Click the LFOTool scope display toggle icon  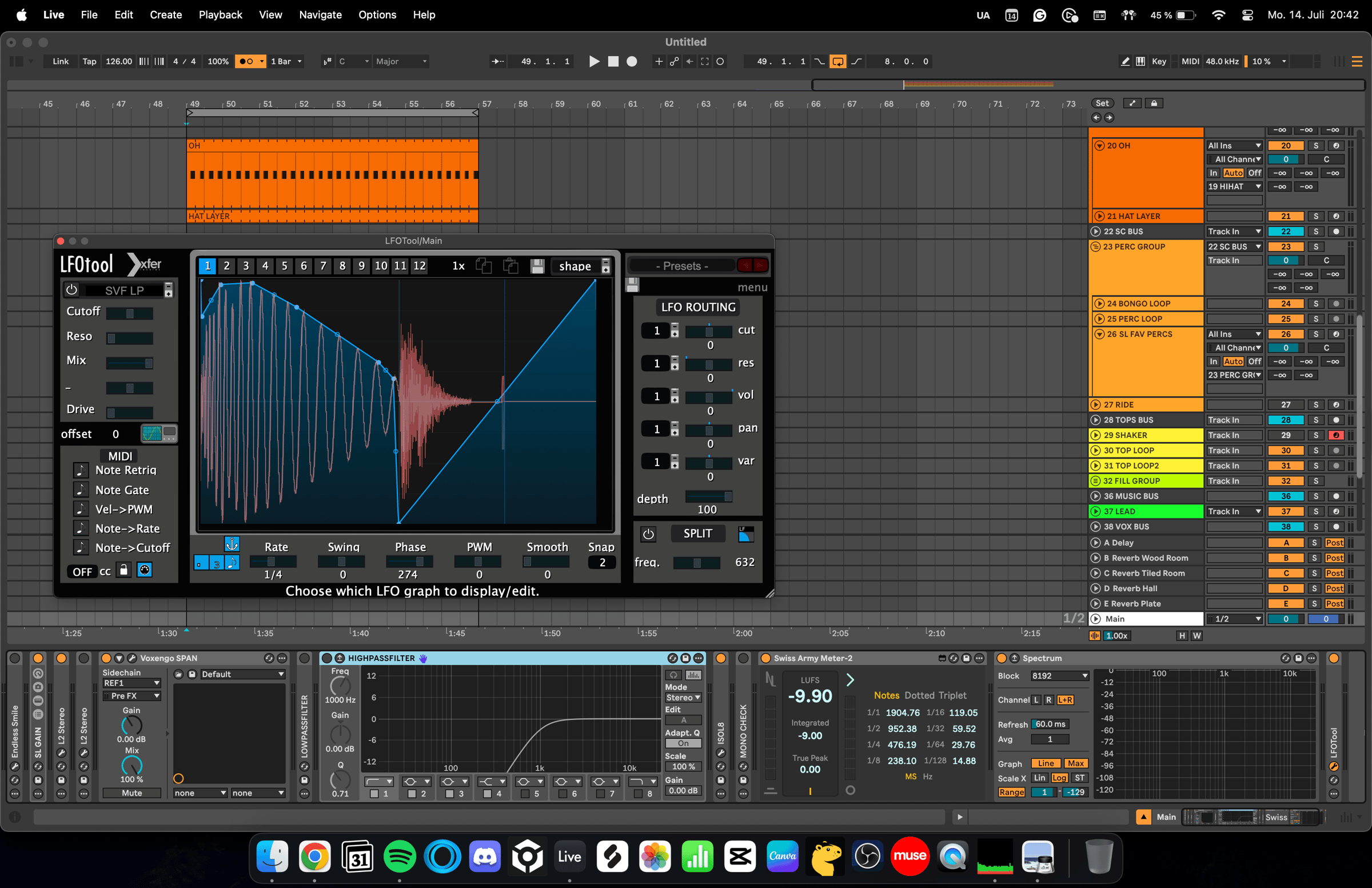[x=159, y=433]
